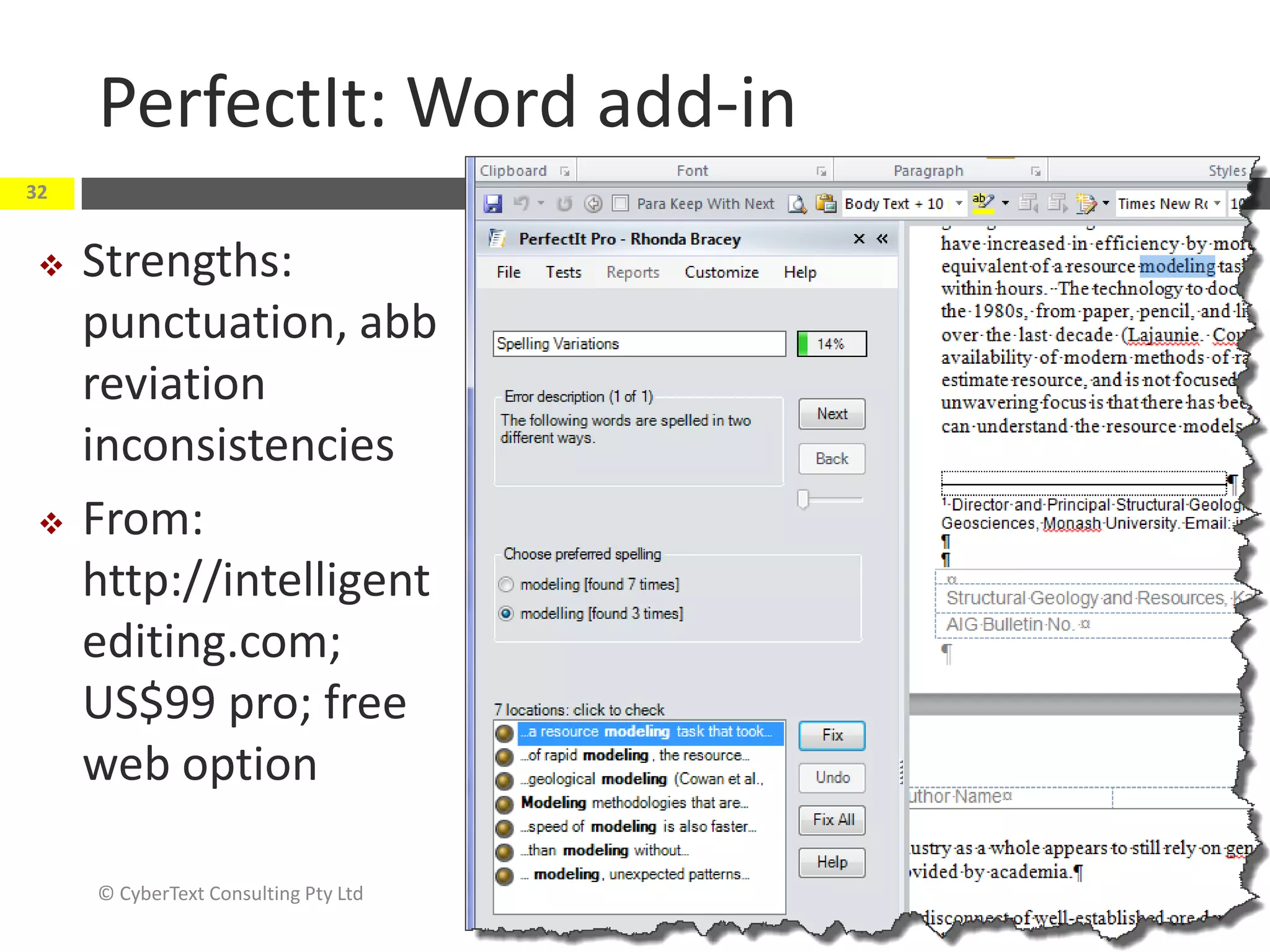1270x952 pixels.
Task: Collapse the PerfectIt pane with double chevron
Action: click(x=882, y=239)
